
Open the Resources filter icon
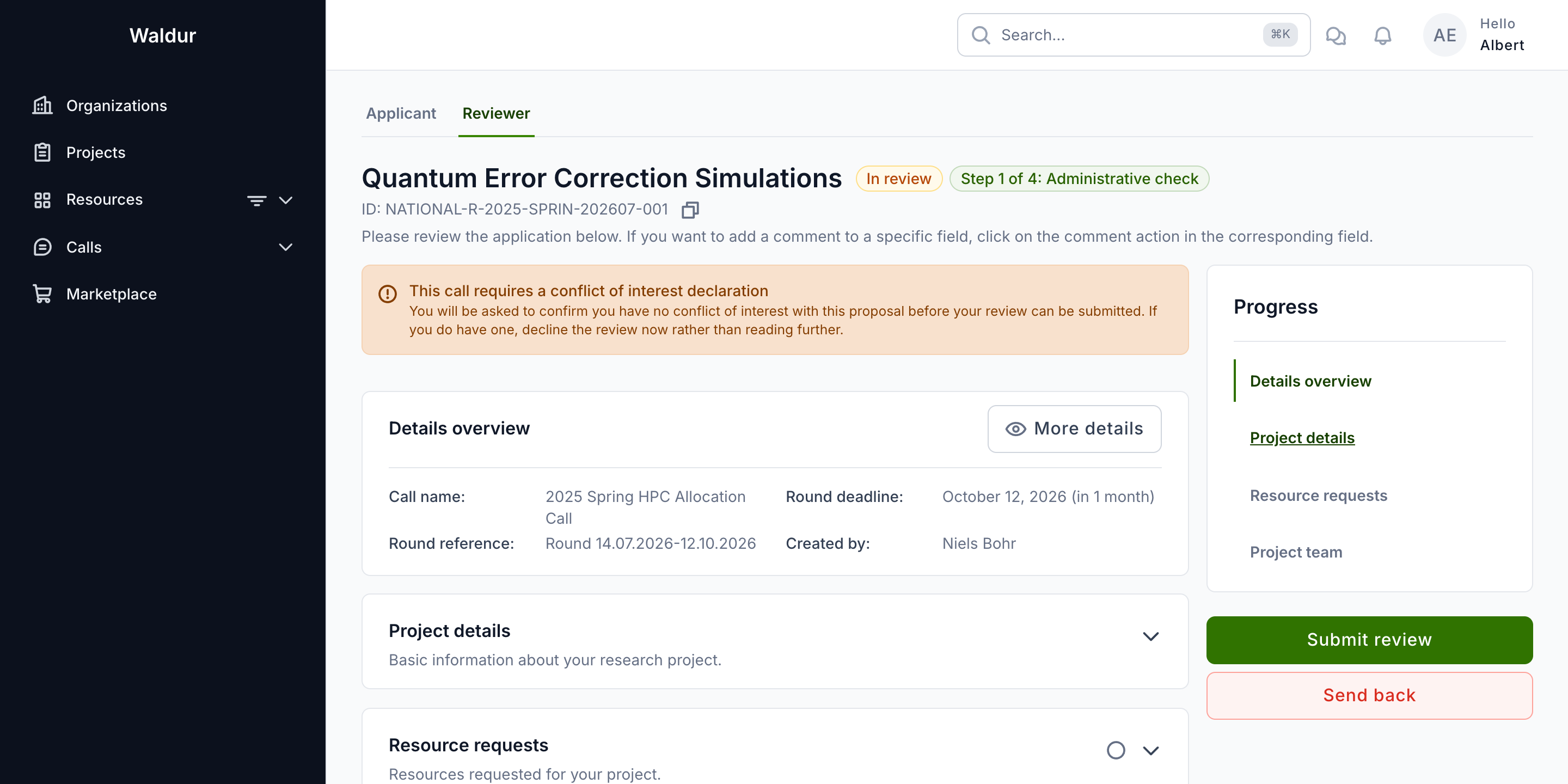256,200
